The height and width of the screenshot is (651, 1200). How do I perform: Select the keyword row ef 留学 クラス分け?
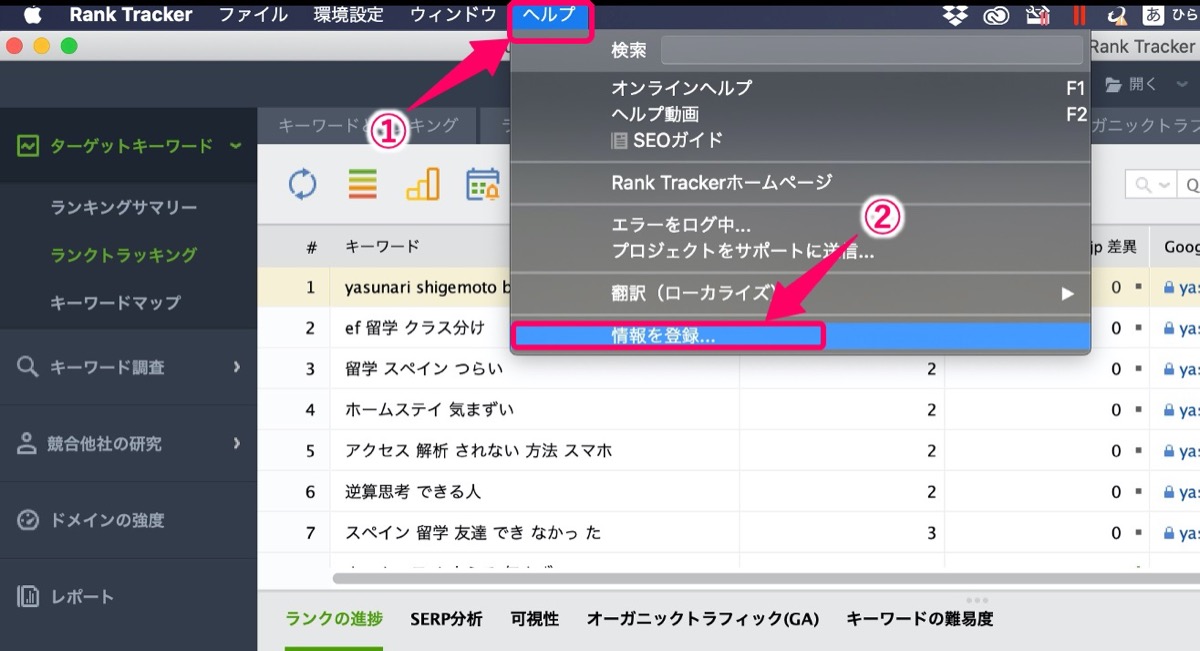[728, 328]
